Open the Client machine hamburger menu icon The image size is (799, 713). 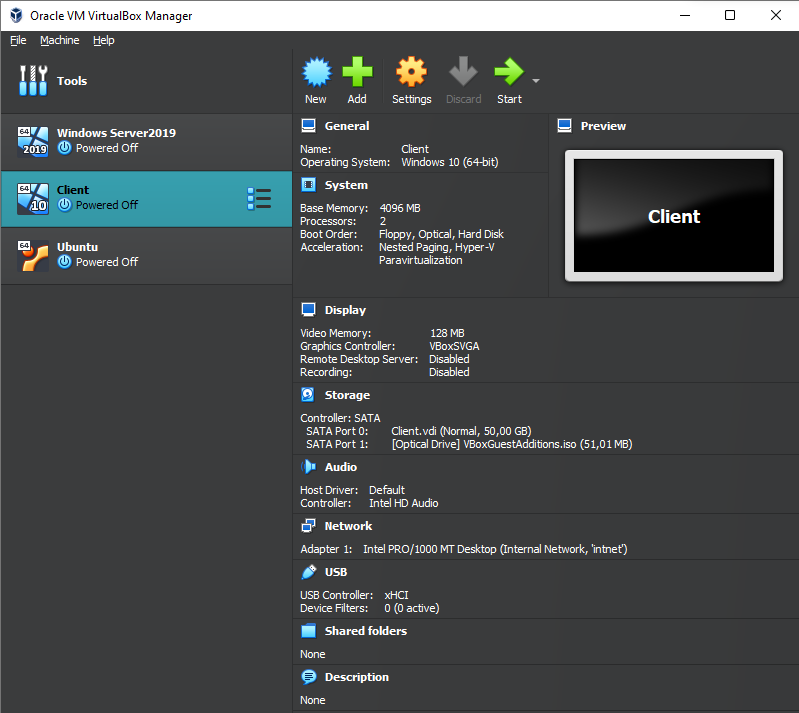(259, 198)
